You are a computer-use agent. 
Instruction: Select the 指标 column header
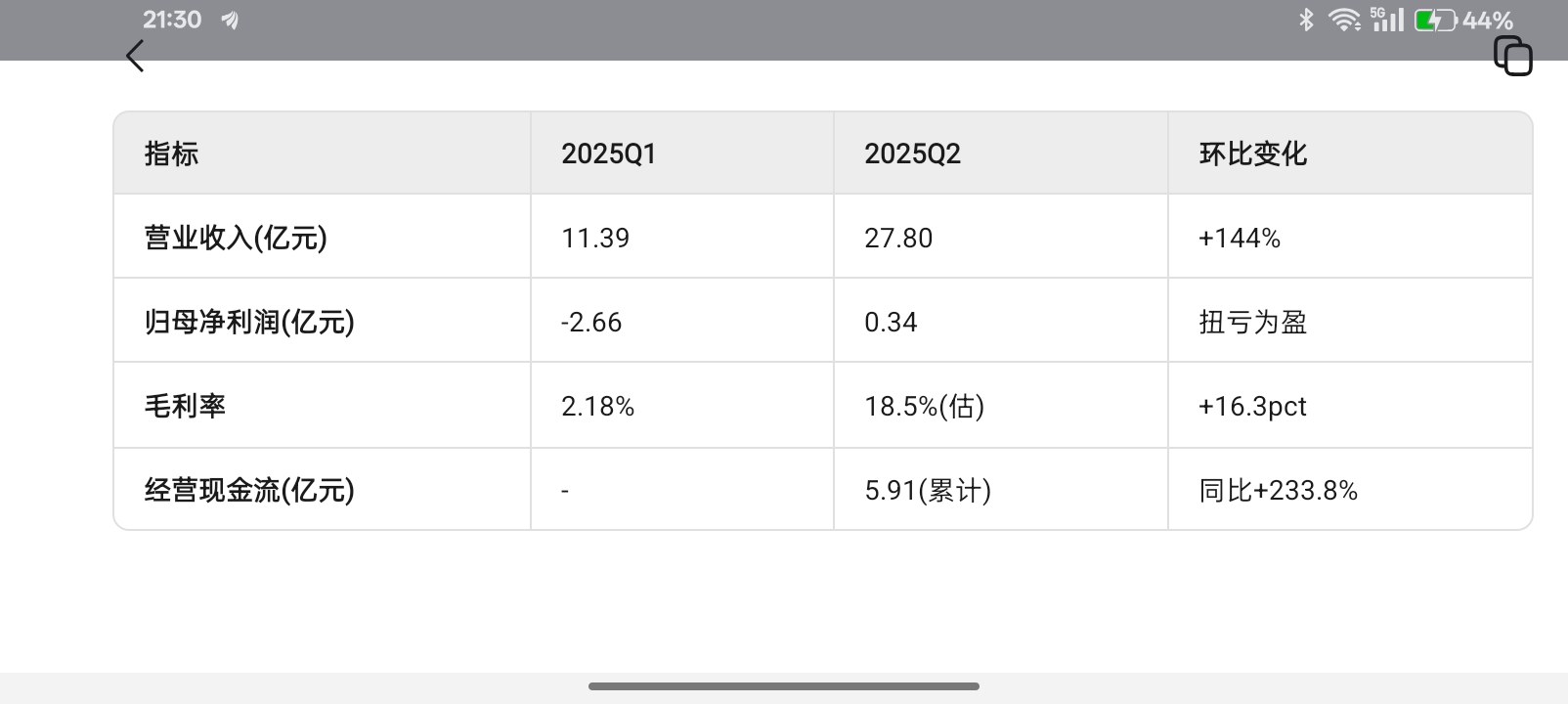[171, 154]
